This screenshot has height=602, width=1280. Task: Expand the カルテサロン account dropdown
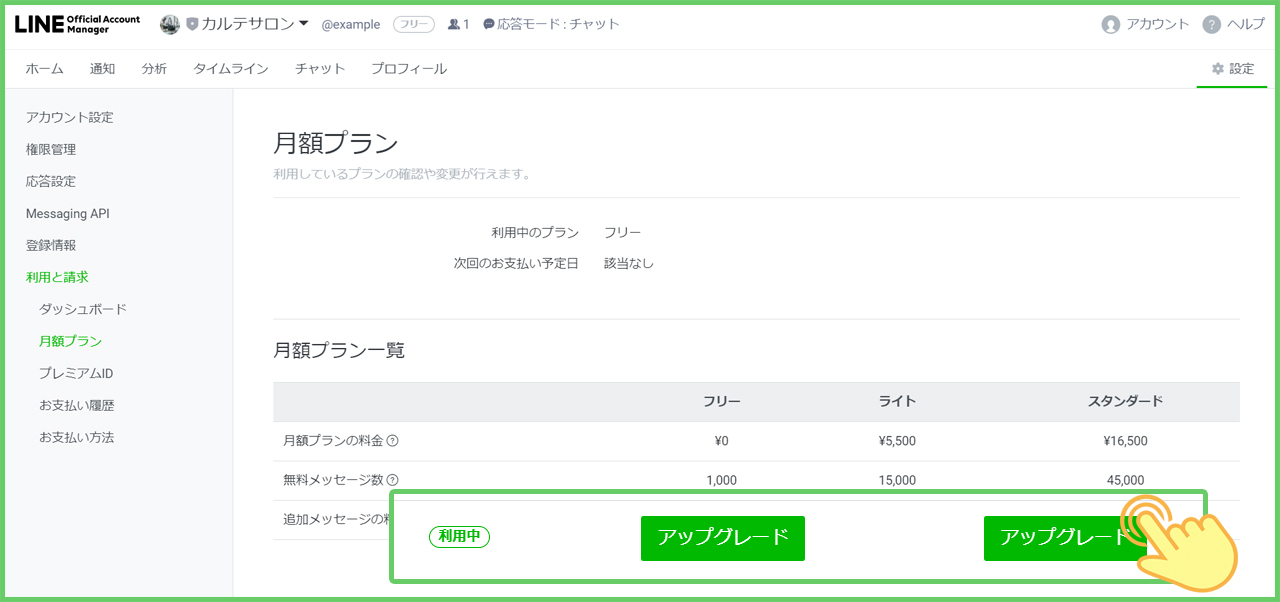click(x=304, y=23)
